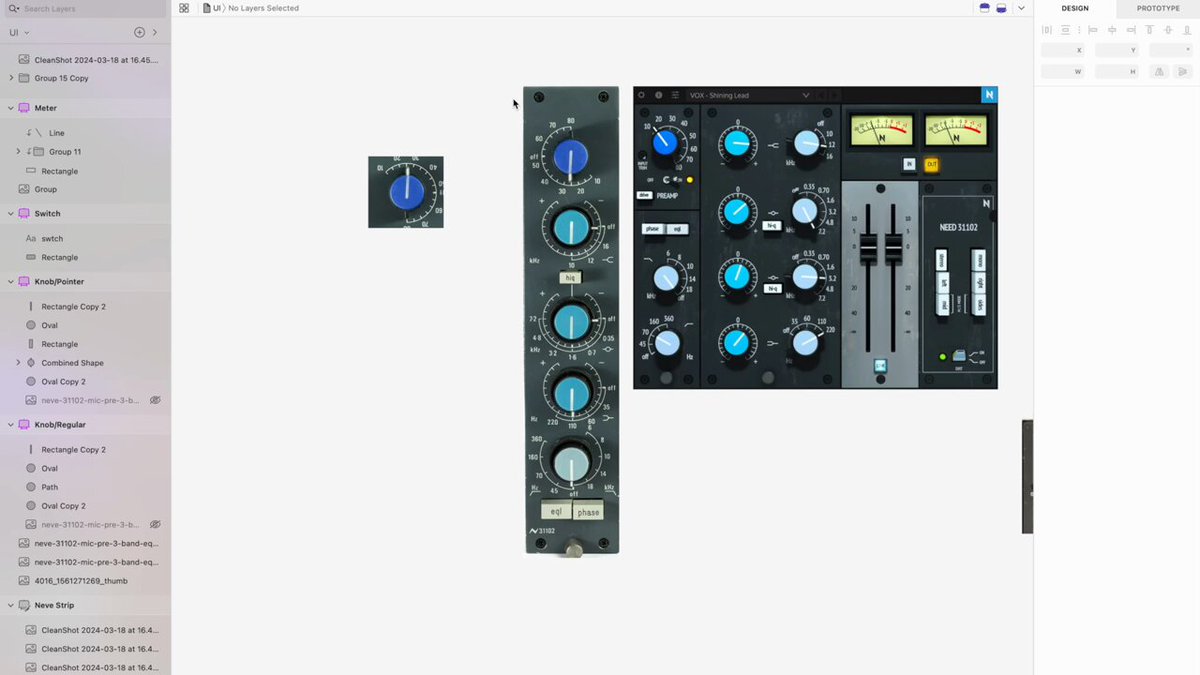This screenshot has width=1200, height=675.
Task: Toggle the OUT meter button in plugin
Action: click(x=931, y=164)
